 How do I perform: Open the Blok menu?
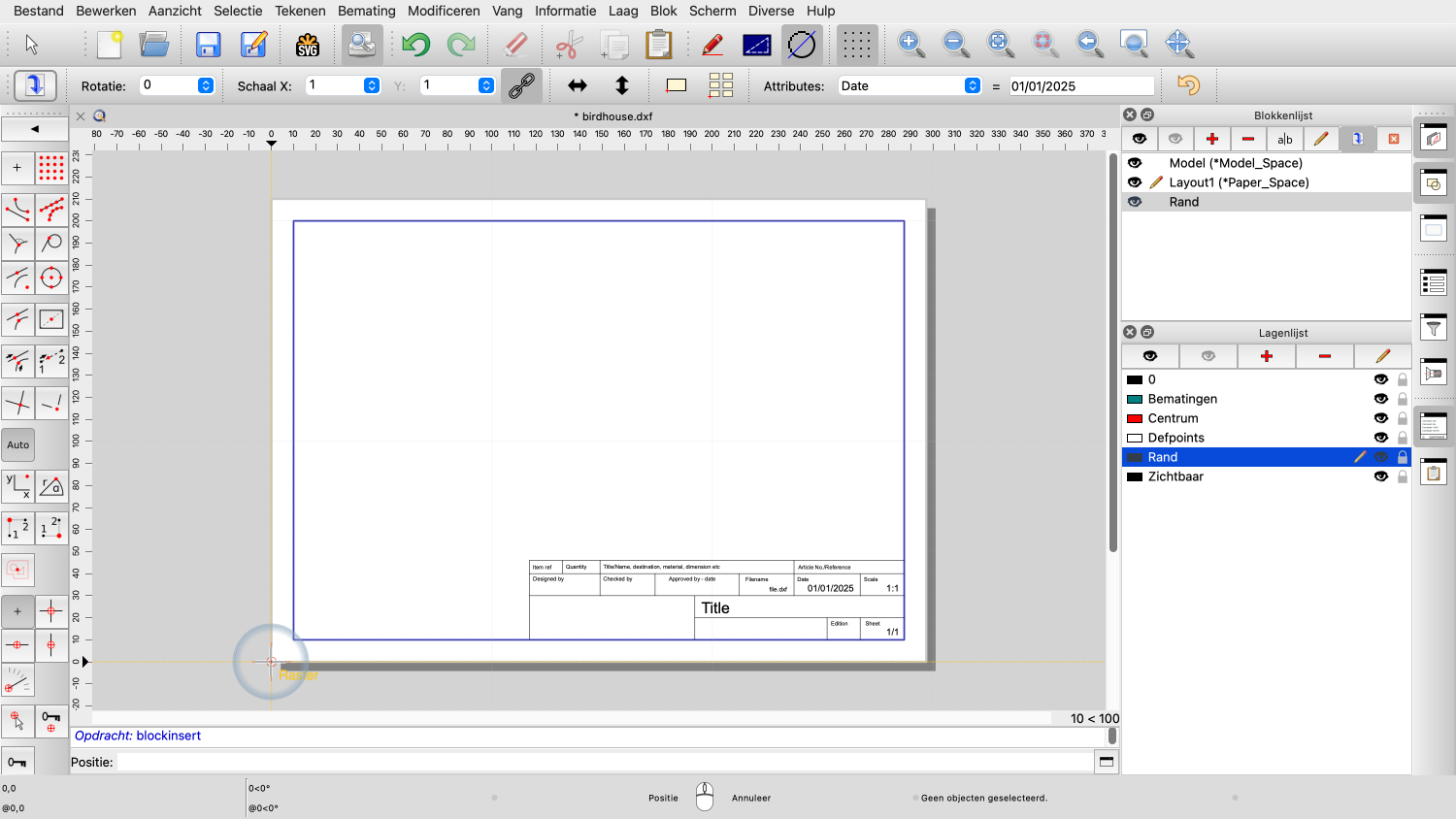(x=663, y=11)
